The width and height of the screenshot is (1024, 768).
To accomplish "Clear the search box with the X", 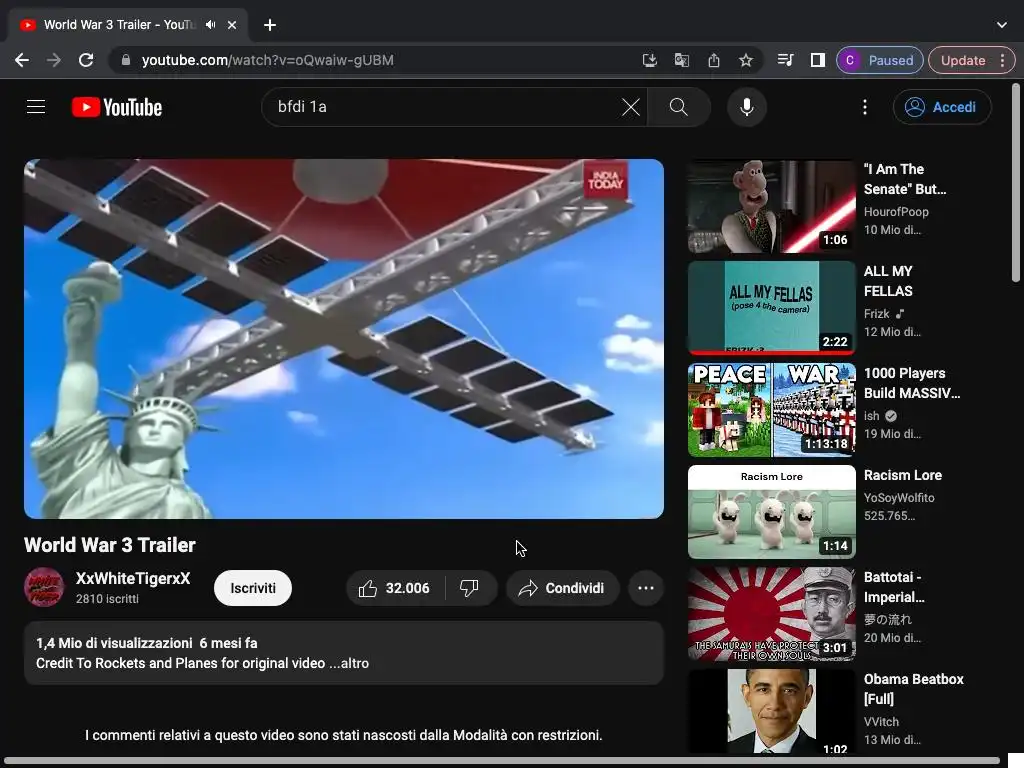I will click(630, 107).
